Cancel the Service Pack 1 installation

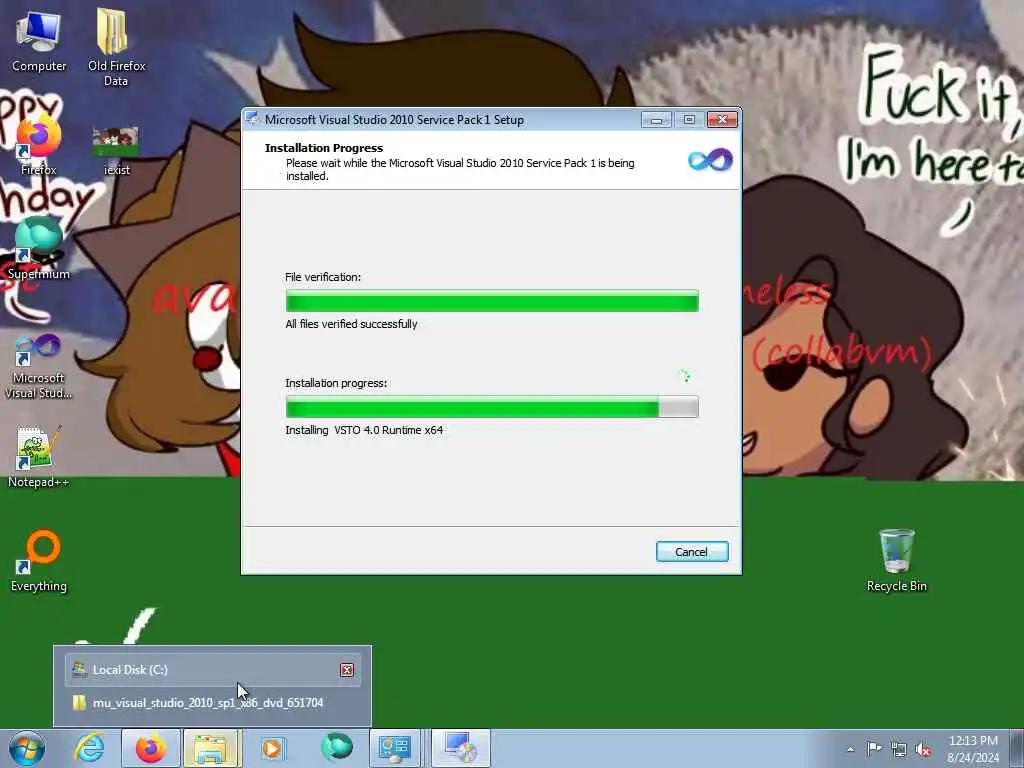(x=692, y=552)
